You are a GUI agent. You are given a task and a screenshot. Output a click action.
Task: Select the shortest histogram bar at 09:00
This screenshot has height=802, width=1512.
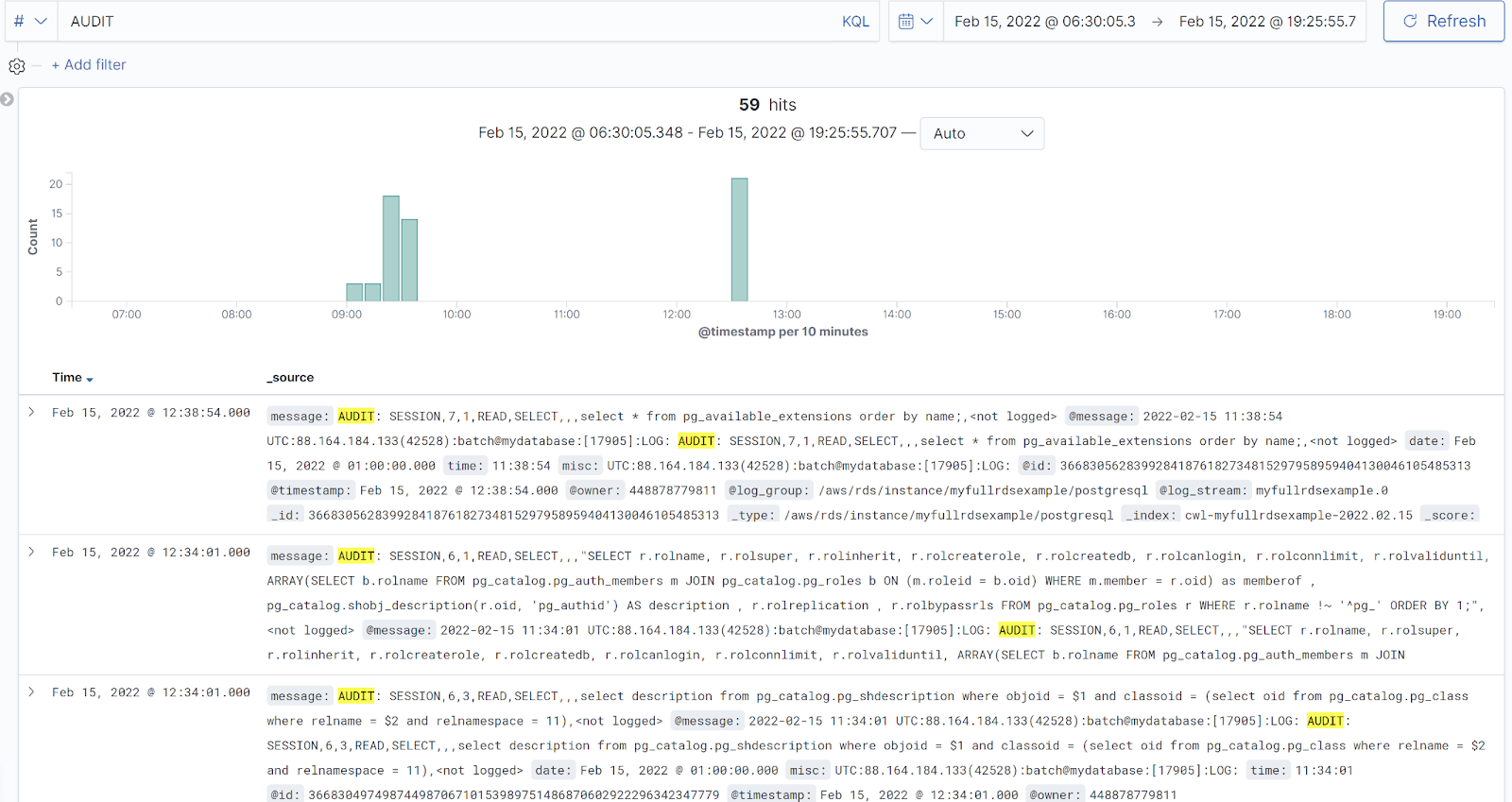click(x=354, y=293)
